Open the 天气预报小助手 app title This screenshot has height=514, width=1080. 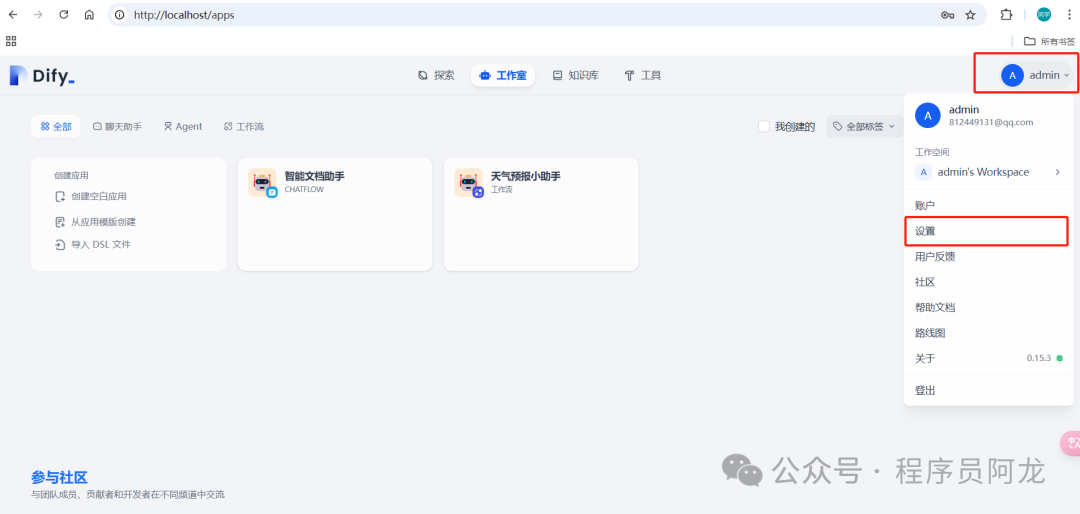526,176
